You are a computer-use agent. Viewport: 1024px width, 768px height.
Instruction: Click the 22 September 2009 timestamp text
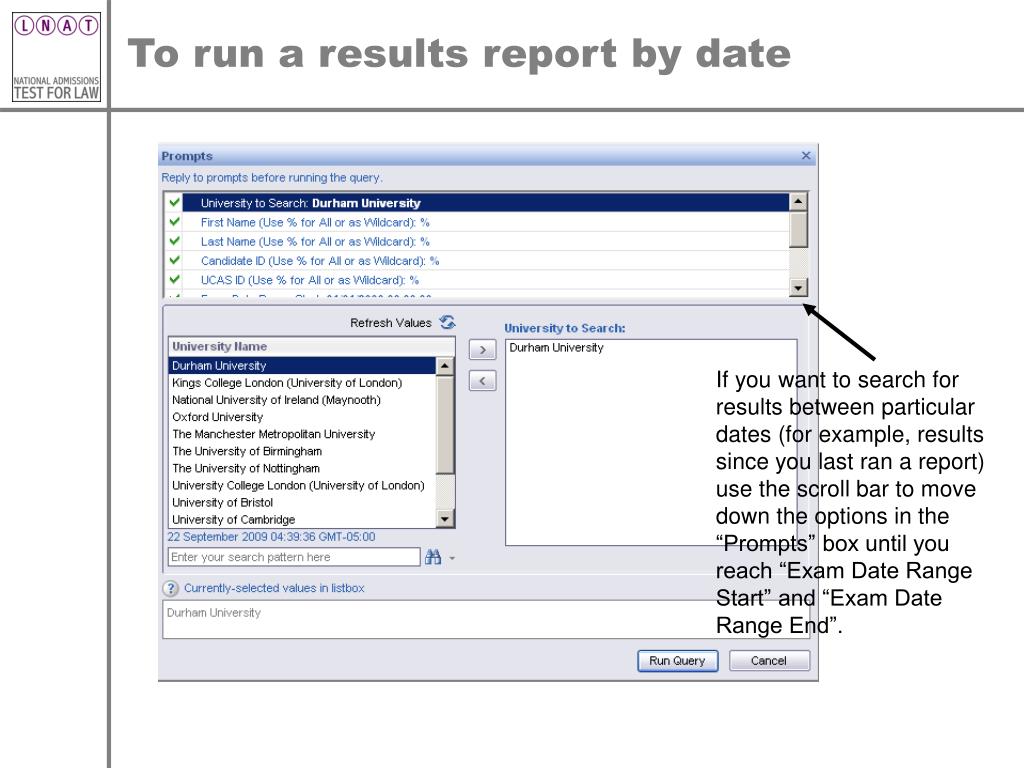pyautogui.click(x=271, y=537)
